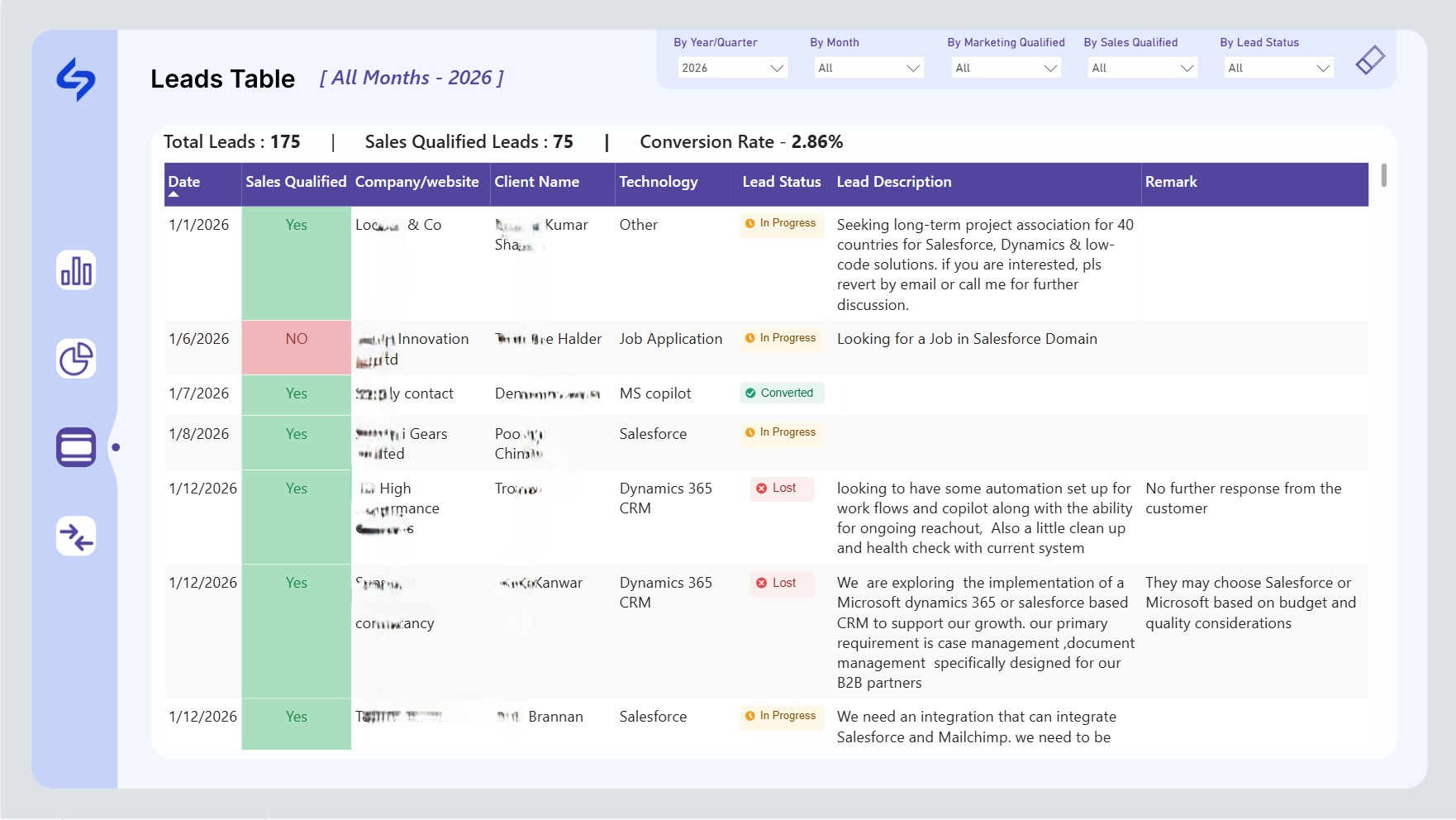Open the By Lead Status dropdown
1456x820 pixels.
(1278, 68)
